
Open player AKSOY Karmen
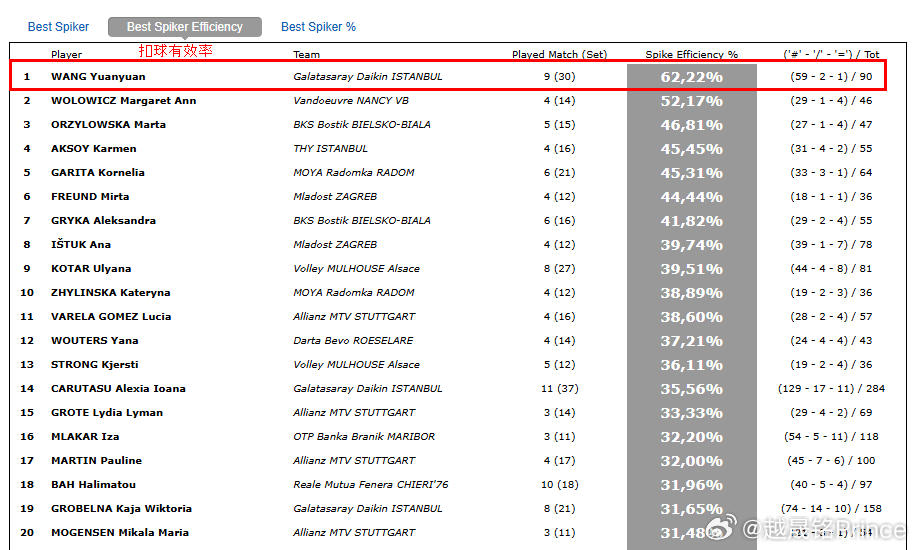pos(93,148)
